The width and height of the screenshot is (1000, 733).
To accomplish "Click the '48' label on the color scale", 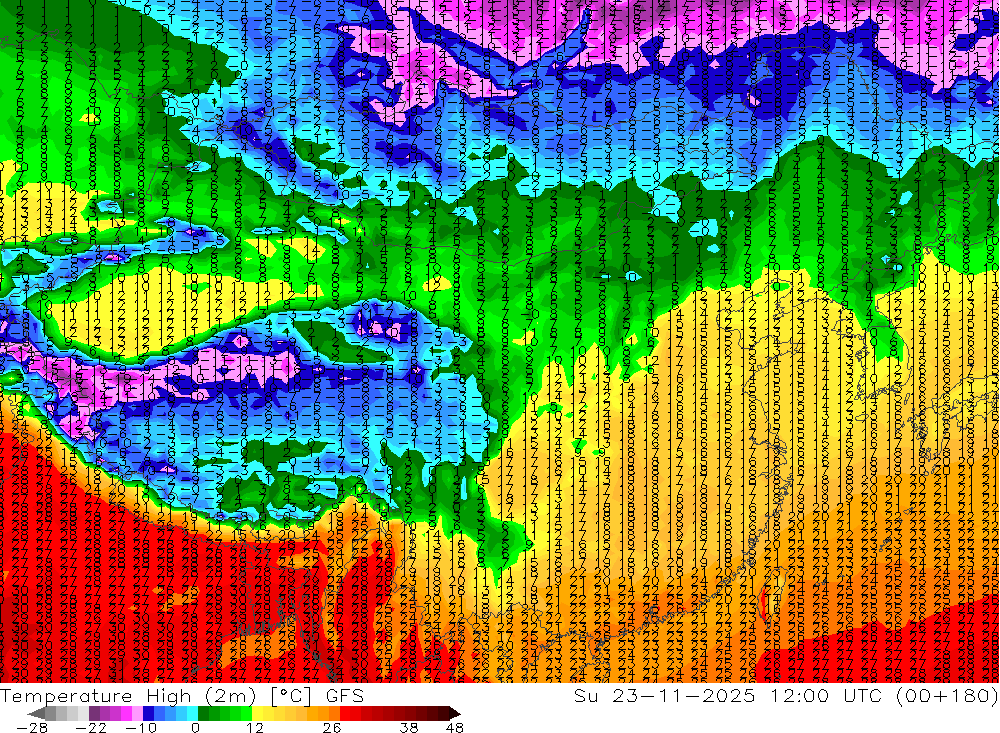I will point(455,728).
